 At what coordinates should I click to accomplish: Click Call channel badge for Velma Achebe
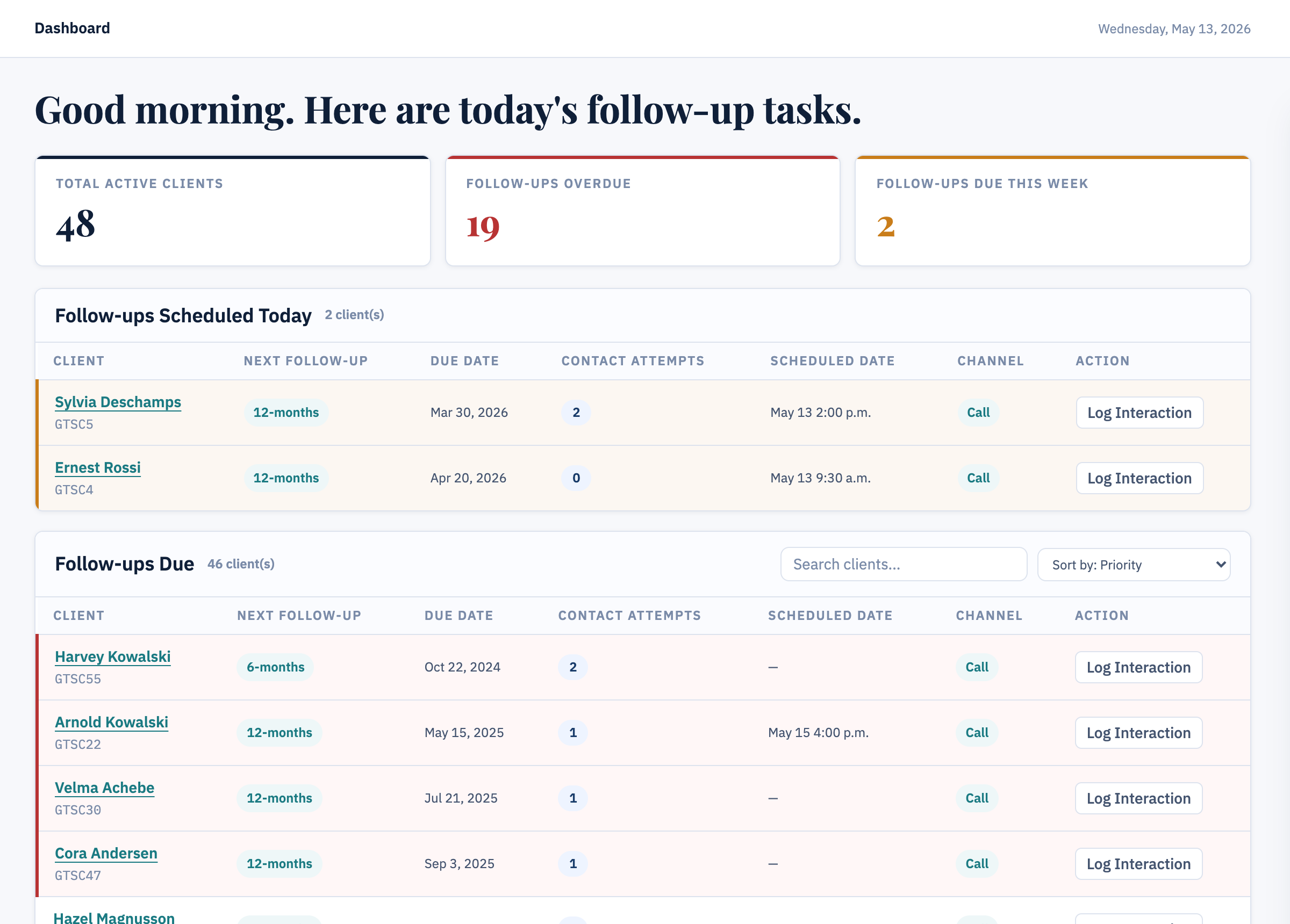pyautogui.click(x=977, y=798)
